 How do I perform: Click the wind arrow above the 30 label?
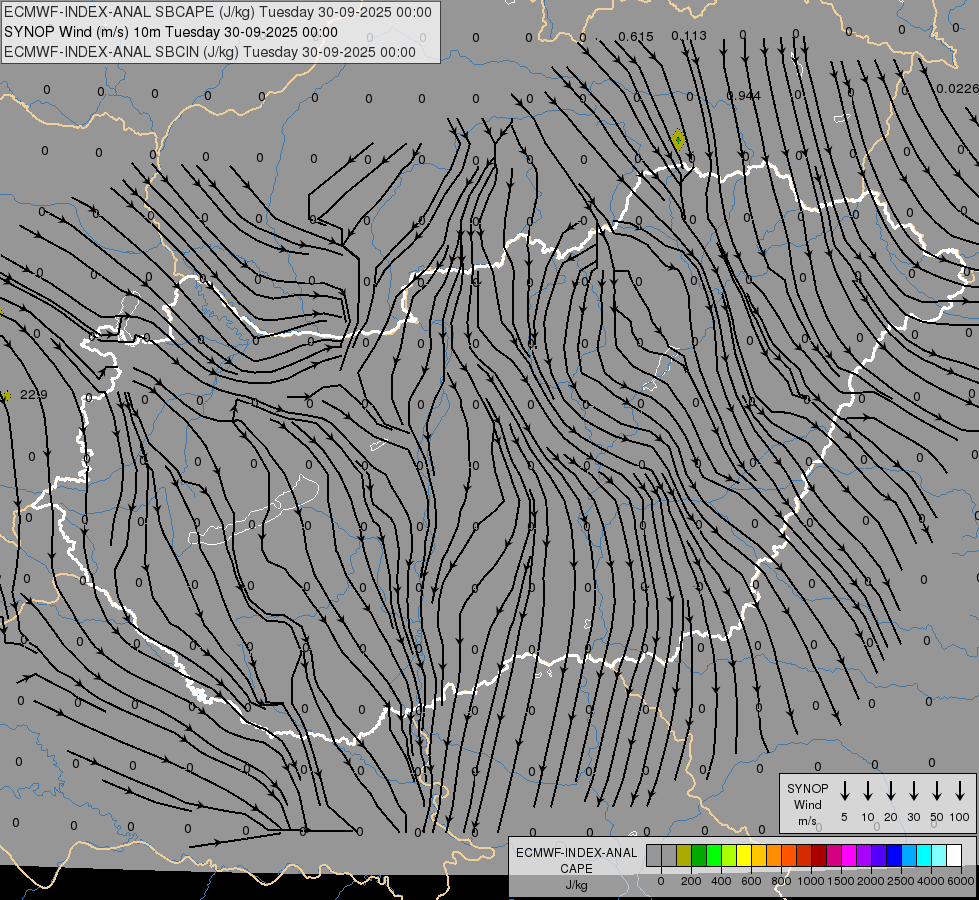913,791
